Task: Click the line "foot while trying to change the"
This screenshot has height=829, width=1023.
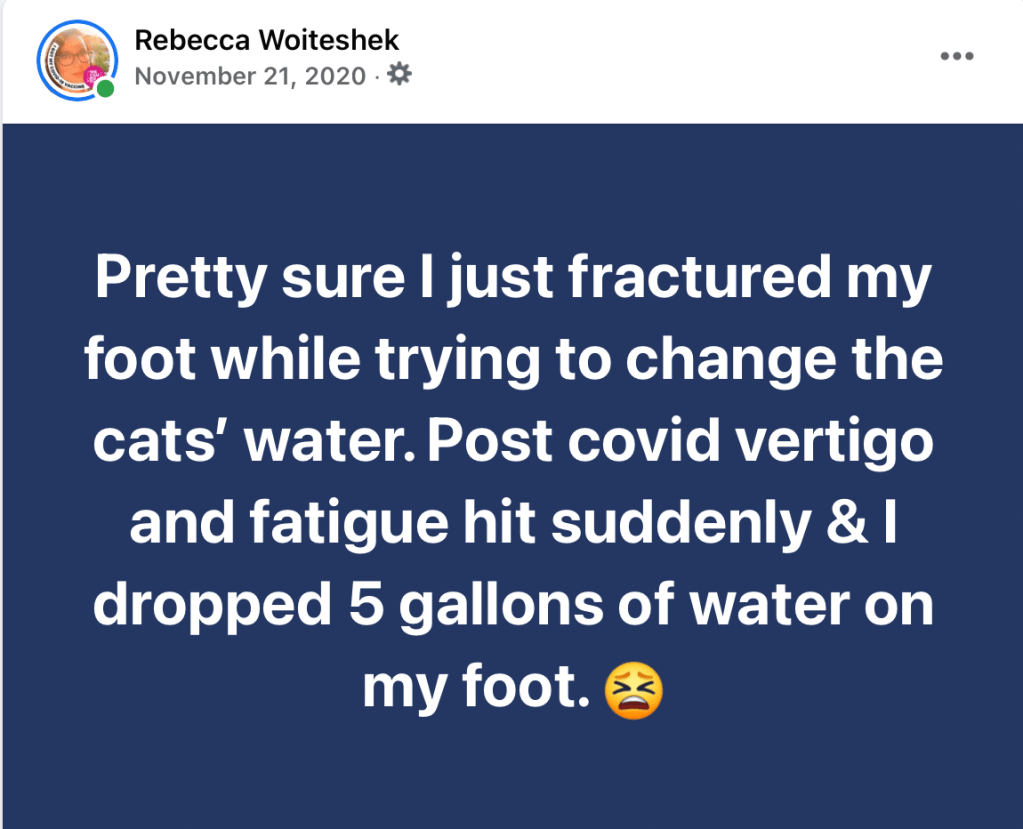Action: 513,360
